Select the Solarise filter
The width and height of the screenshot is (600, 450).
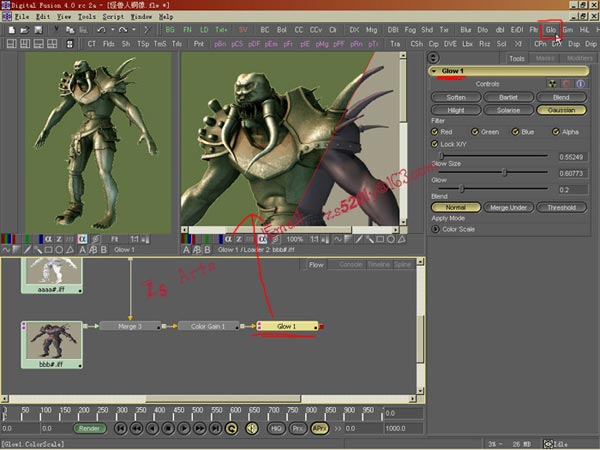(x=508, y=110)
